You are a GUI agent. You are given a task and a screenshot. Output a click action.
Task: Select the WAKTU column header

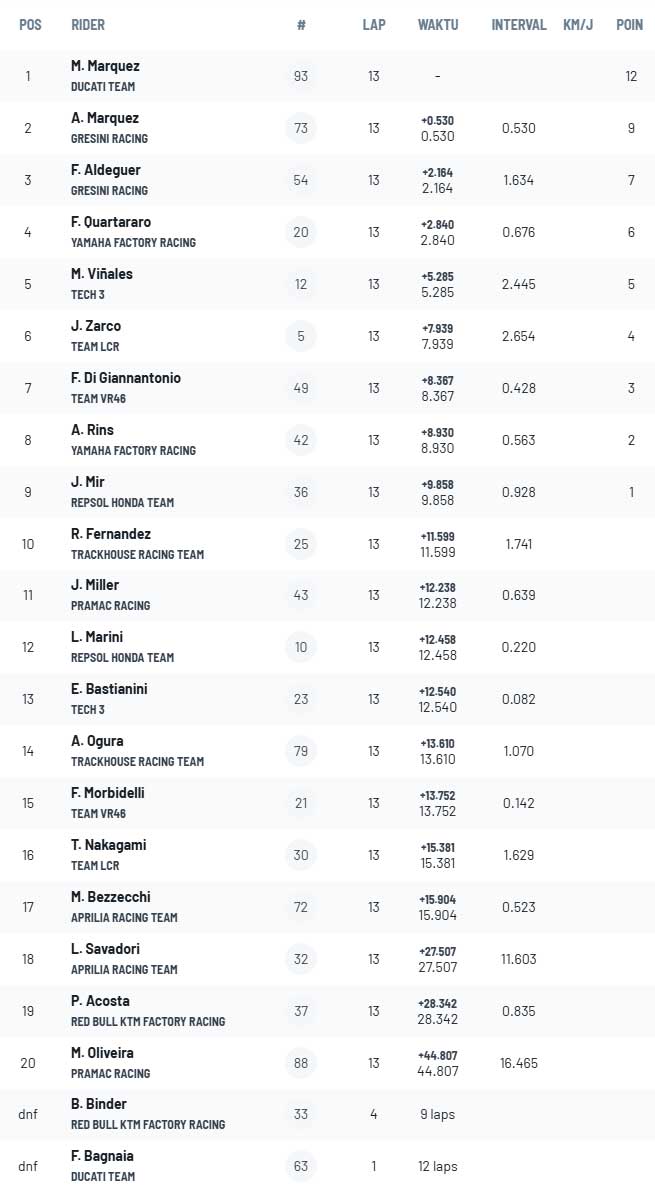[438, 24]
